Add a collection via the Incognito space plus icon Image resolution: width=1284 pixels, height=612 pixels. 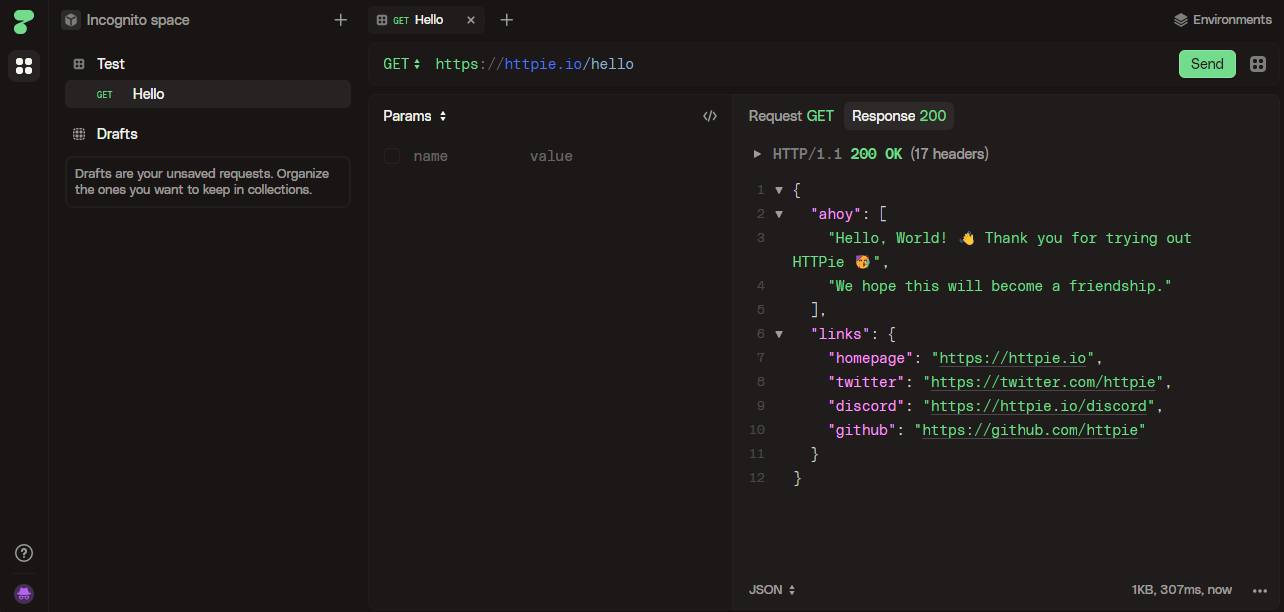pyautogui.click(x=340, y=19)
